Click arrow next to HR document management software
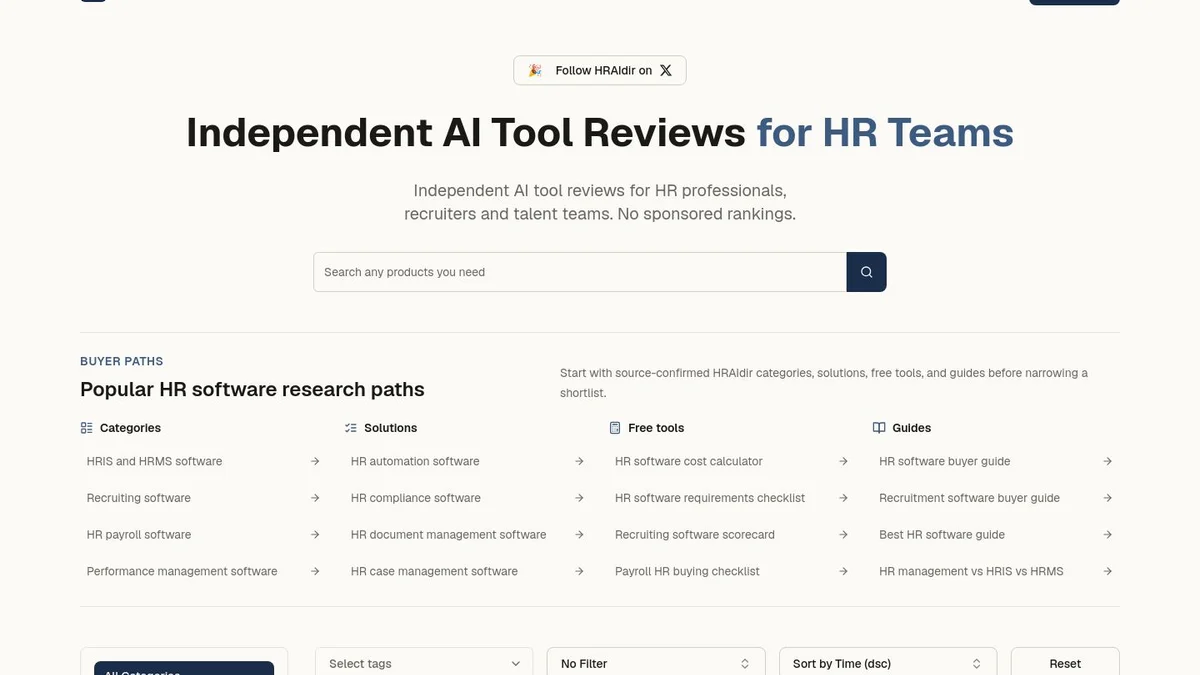 579,535
